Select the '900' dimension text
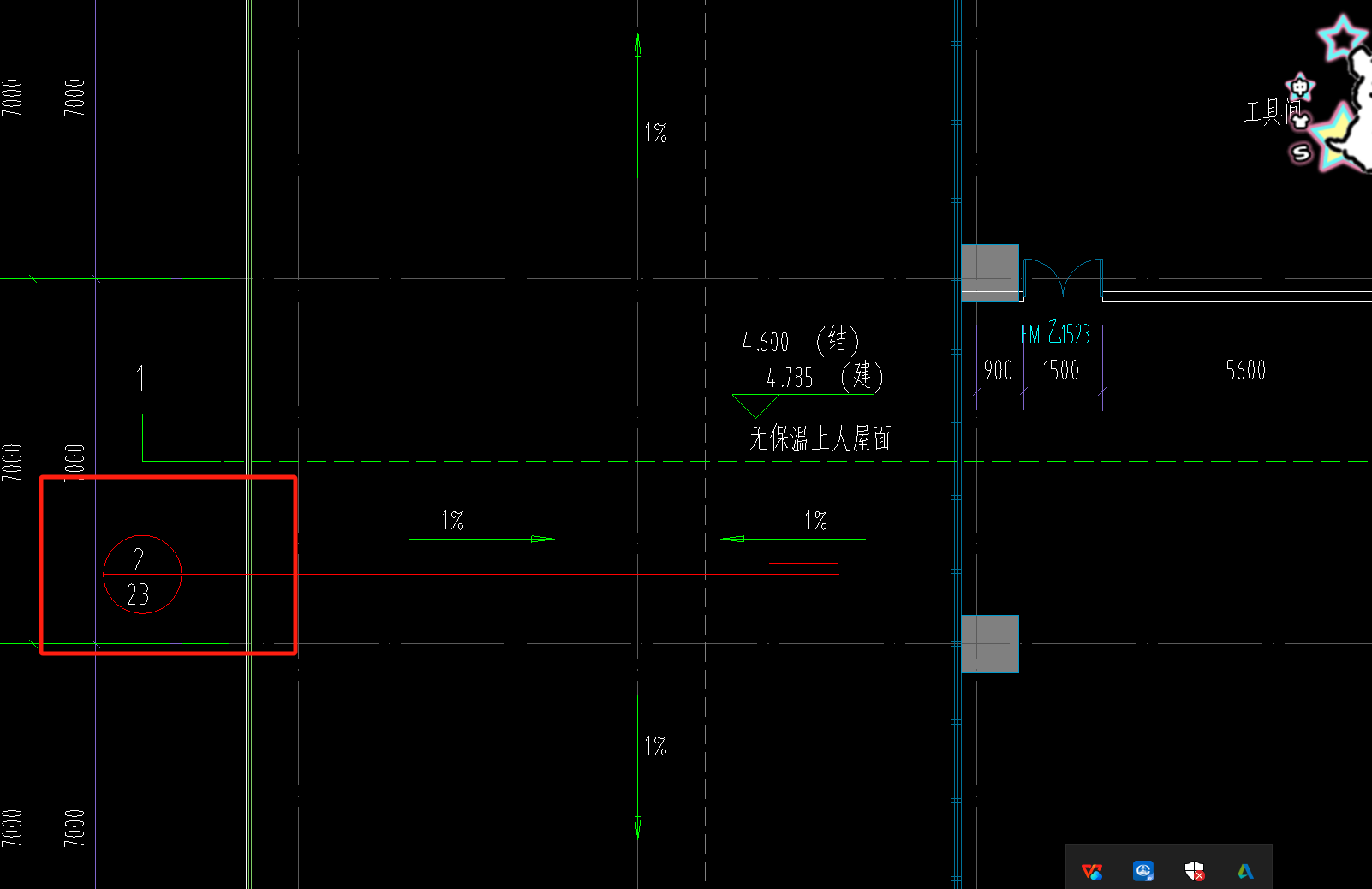The height and width of the screenshot is (889, 1372). [x=998, y=370]
